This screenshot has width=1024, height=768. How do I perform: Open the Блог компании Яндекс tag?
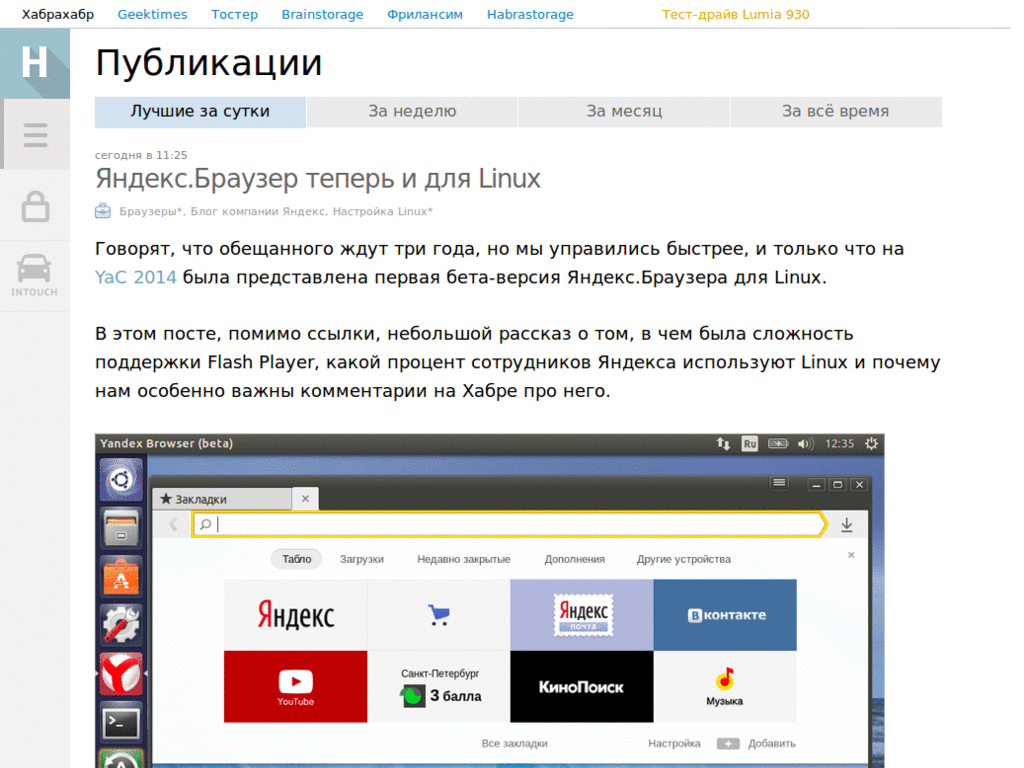point(257,212)
